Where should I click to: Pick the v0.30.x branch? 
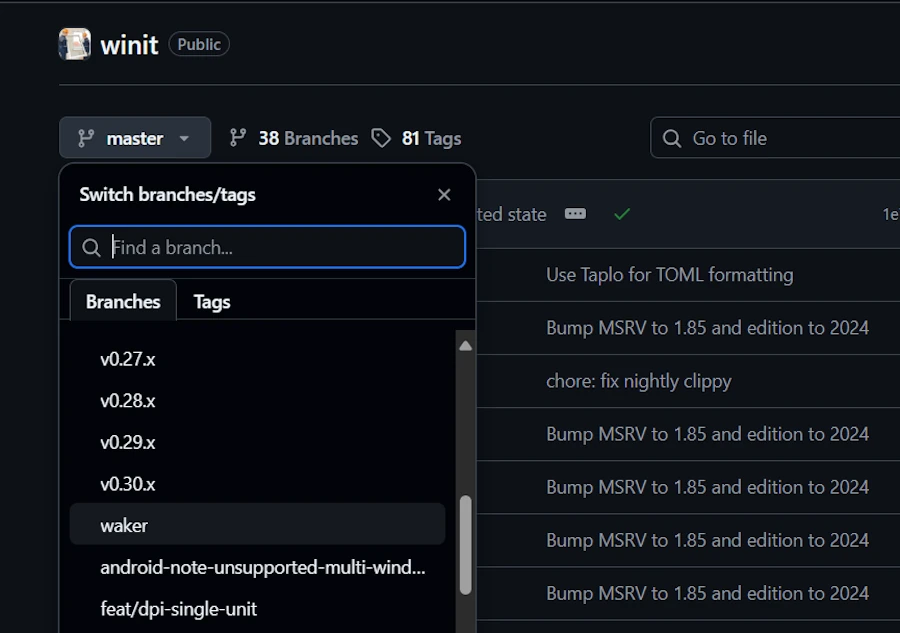coord(128,484)
